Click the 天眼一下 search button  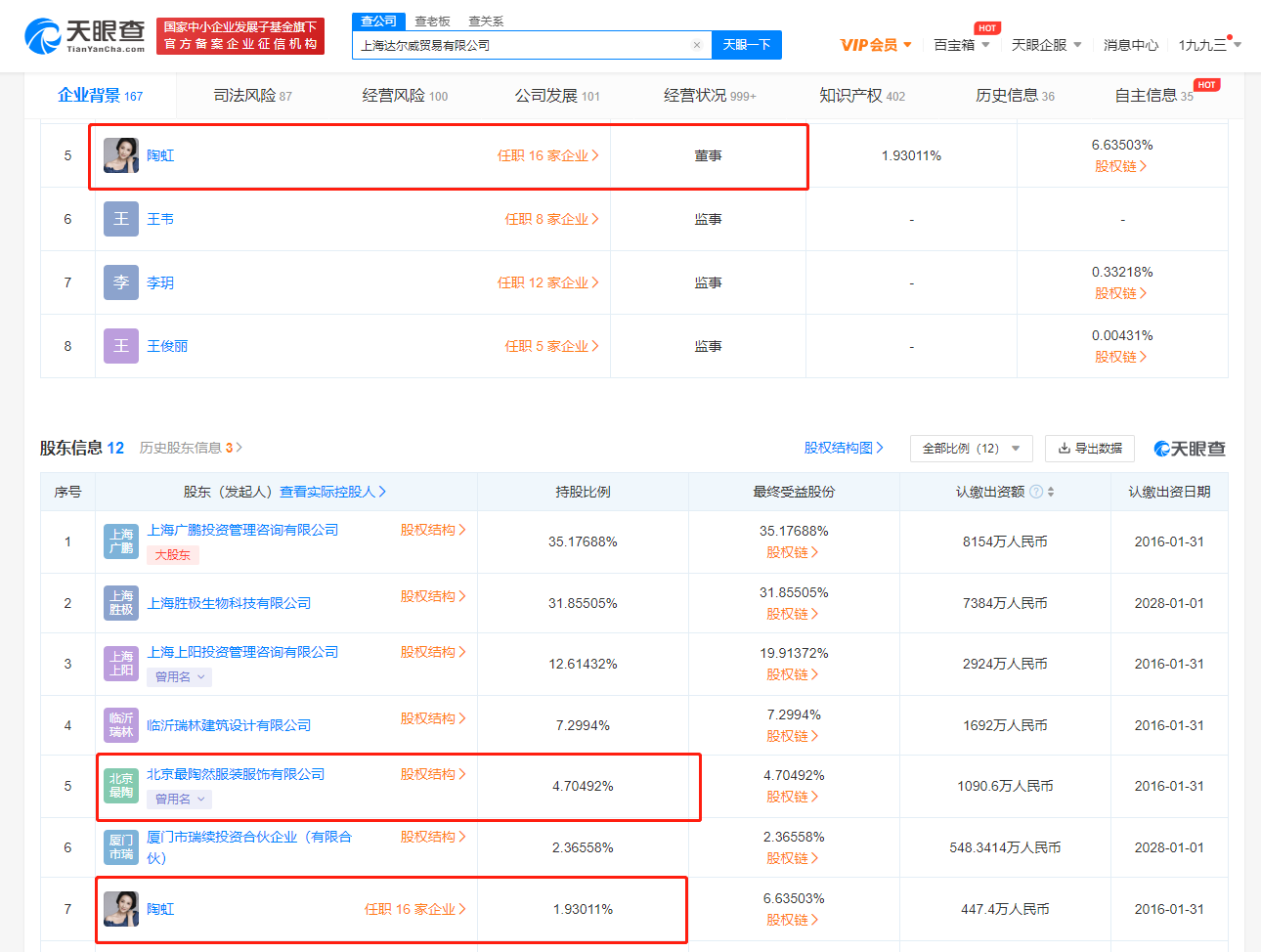tap(747, 45)
